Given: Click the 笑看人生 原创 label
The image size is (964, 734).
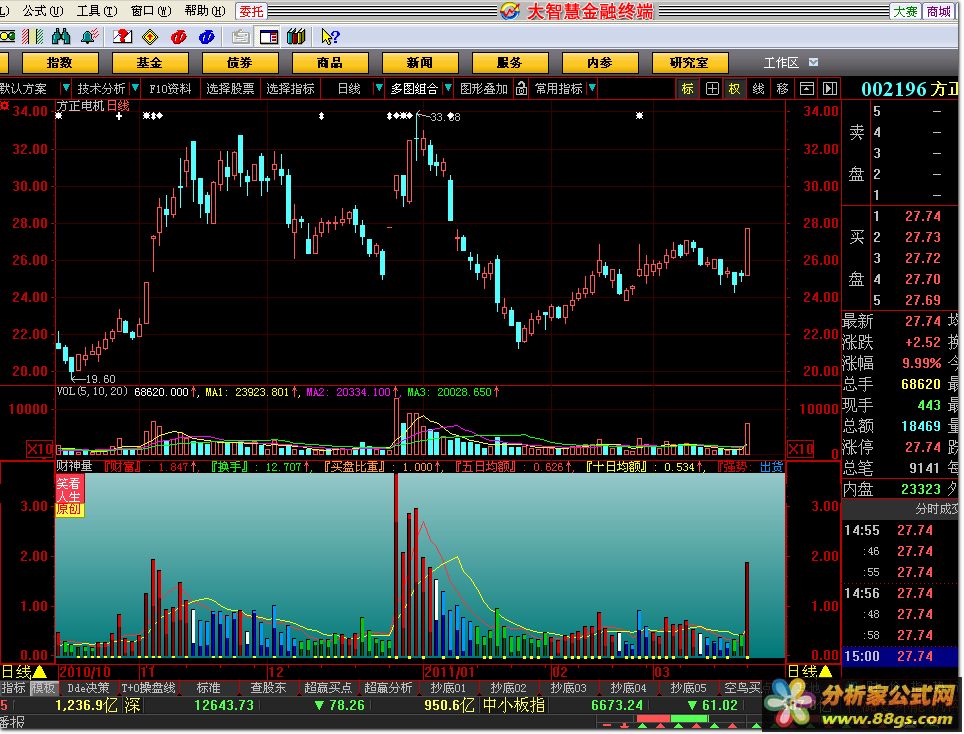Looking at the screenshot, I should pyautogui.click(x=69, y=496).
